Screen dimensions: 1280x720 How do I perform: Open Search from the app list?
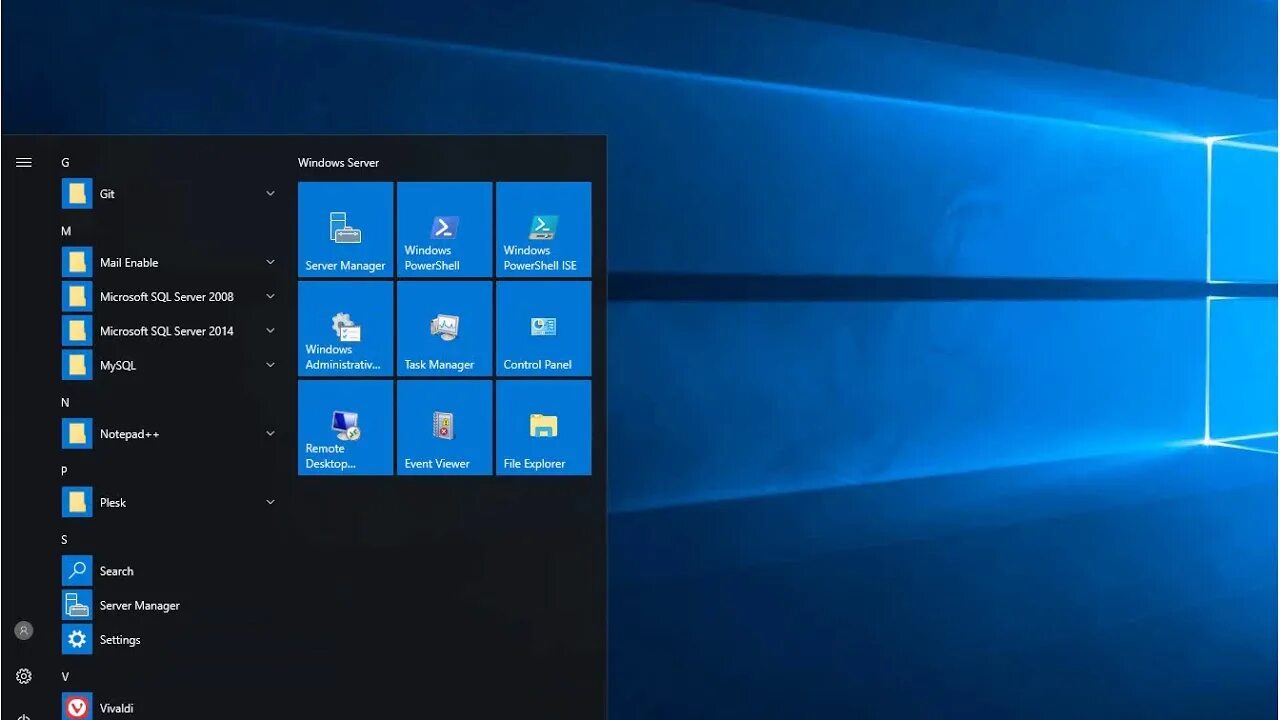pyautogui.click(x=170, y=571)
